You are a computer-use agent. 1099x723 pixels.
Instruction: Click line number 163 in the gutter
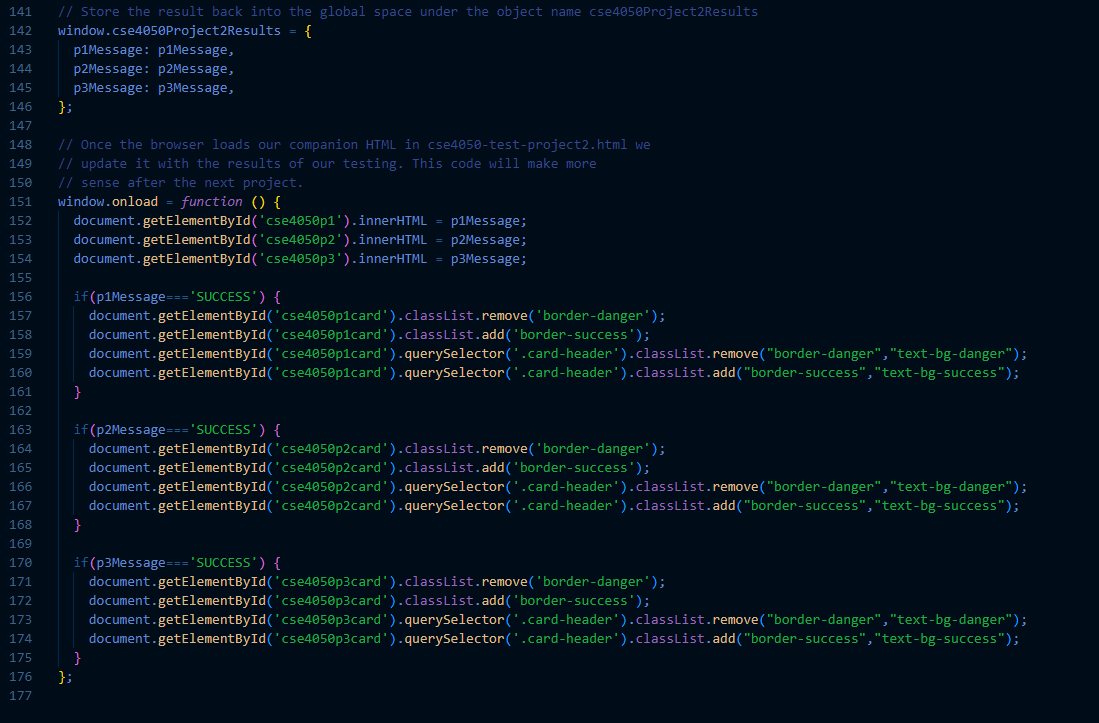click(x=20, y=429)
